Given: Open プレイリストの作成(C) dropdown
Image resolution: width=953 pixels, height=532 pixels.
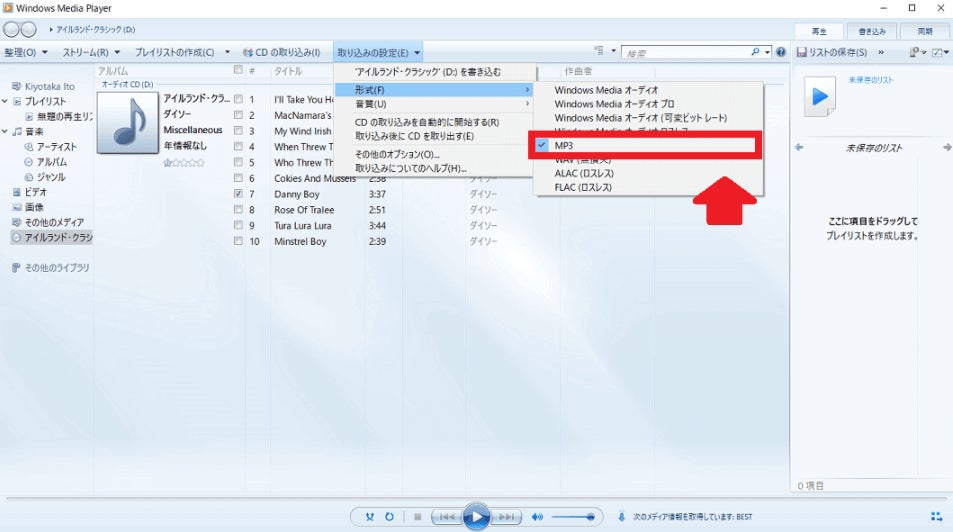Looking at the screenshot, I should [182, 52].
